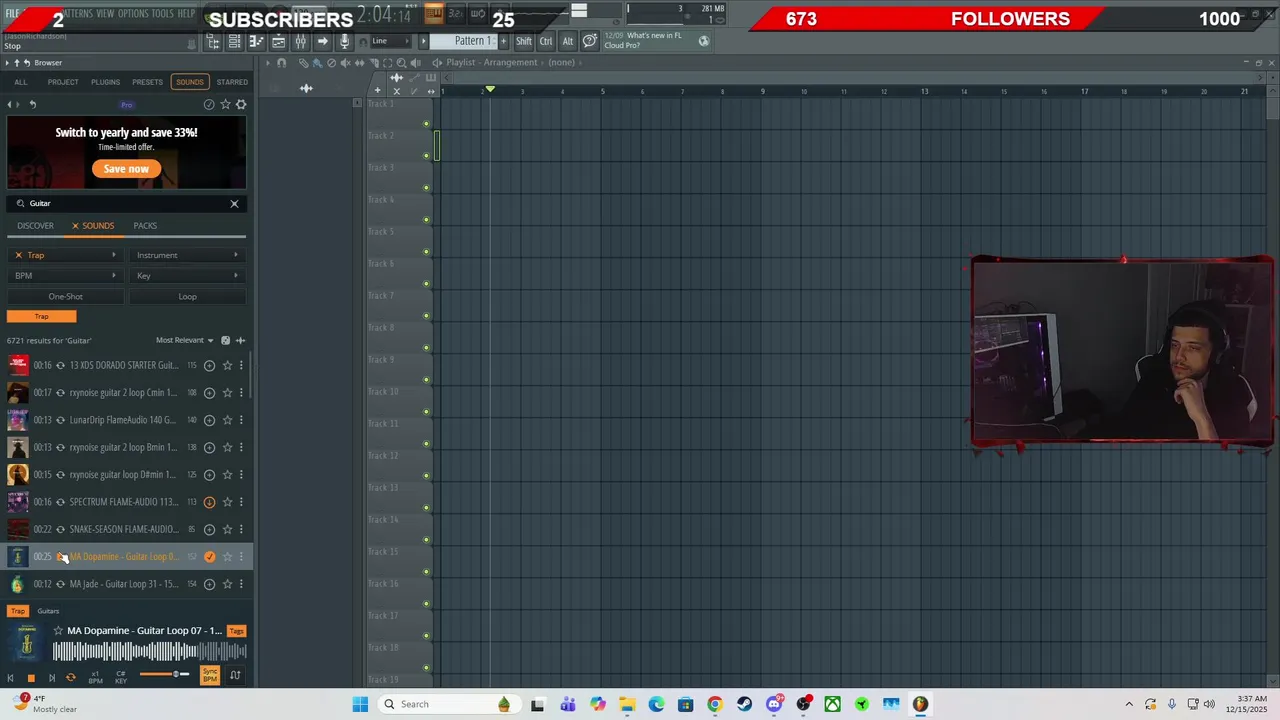Open the BPM filter dropdown
The image size is (1280, 720).
65,276
